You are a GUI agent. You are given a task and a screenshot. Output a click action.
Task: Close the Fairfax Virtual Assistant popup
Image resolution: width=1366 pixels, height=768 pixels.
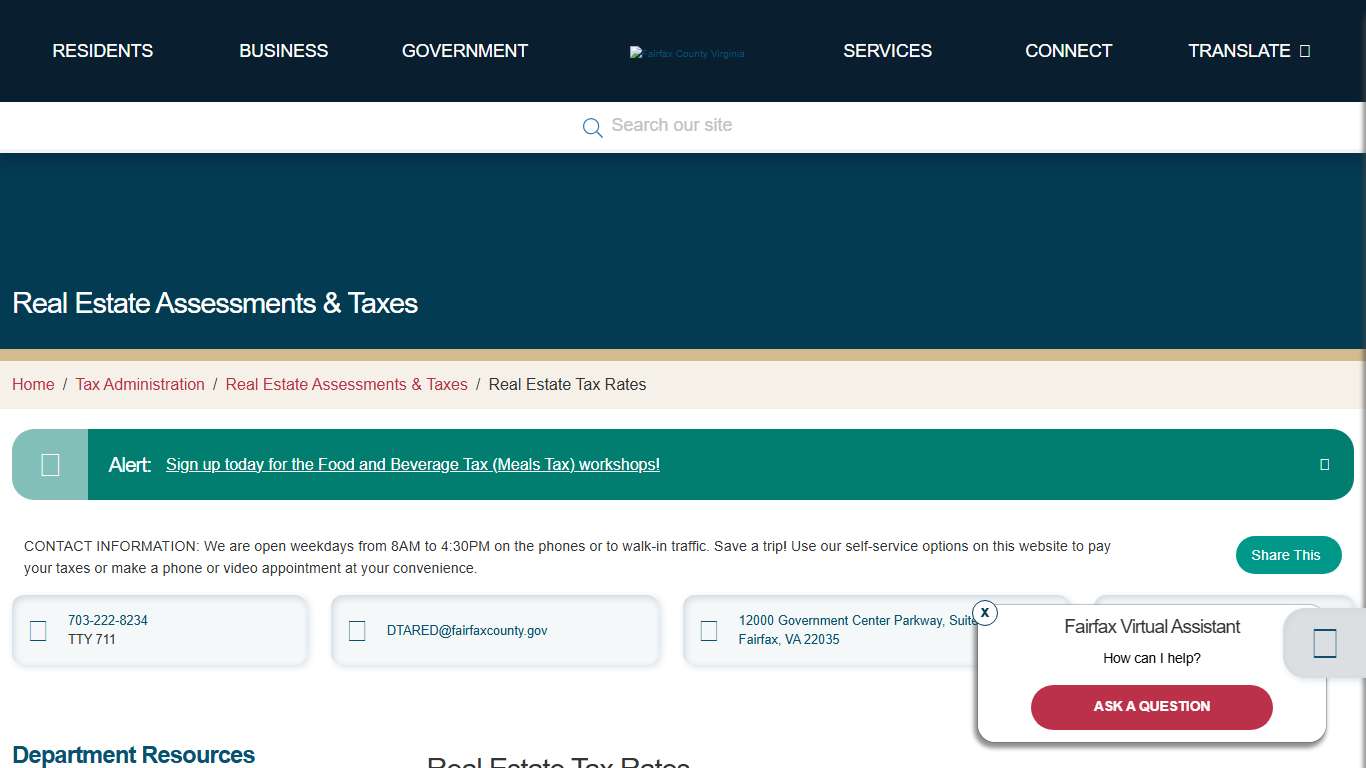click(984, 612)
